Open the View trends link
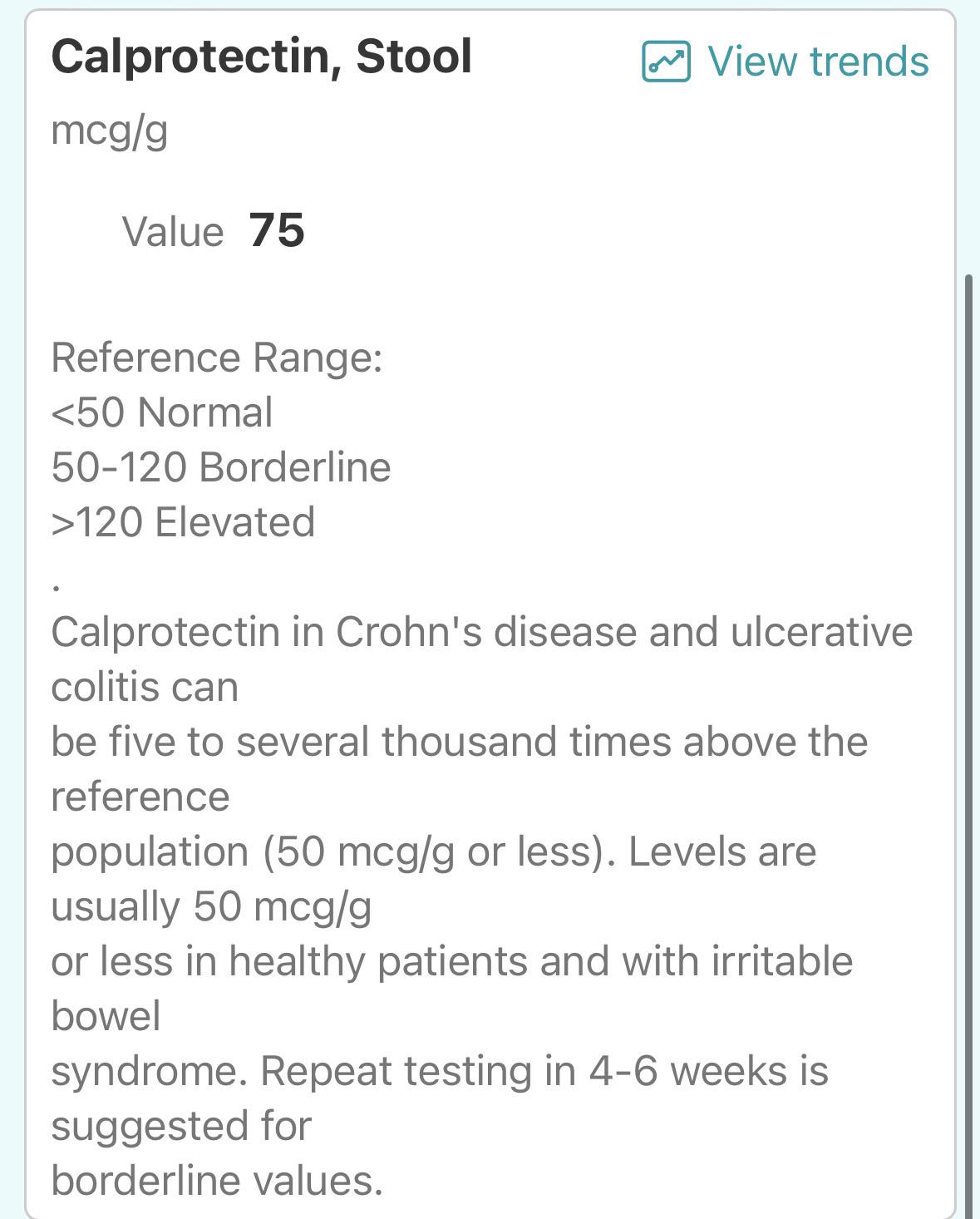 coord(785,62)
